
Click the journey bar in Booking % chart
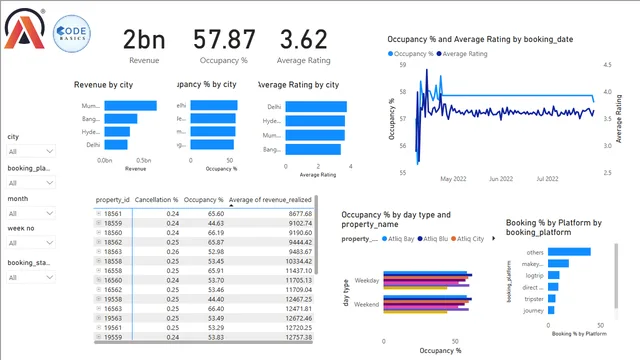[551, 310]
